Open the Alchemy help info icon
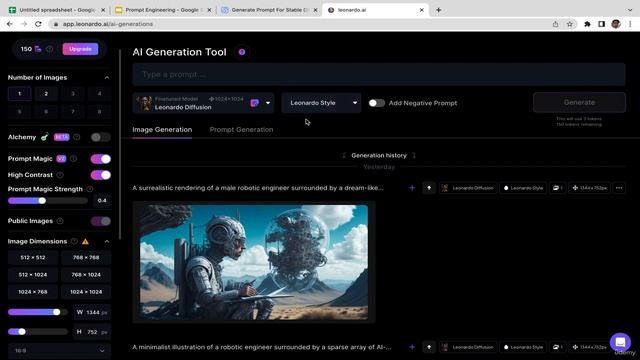The height and width of the screenshot is (360, 640). (76, 137)
